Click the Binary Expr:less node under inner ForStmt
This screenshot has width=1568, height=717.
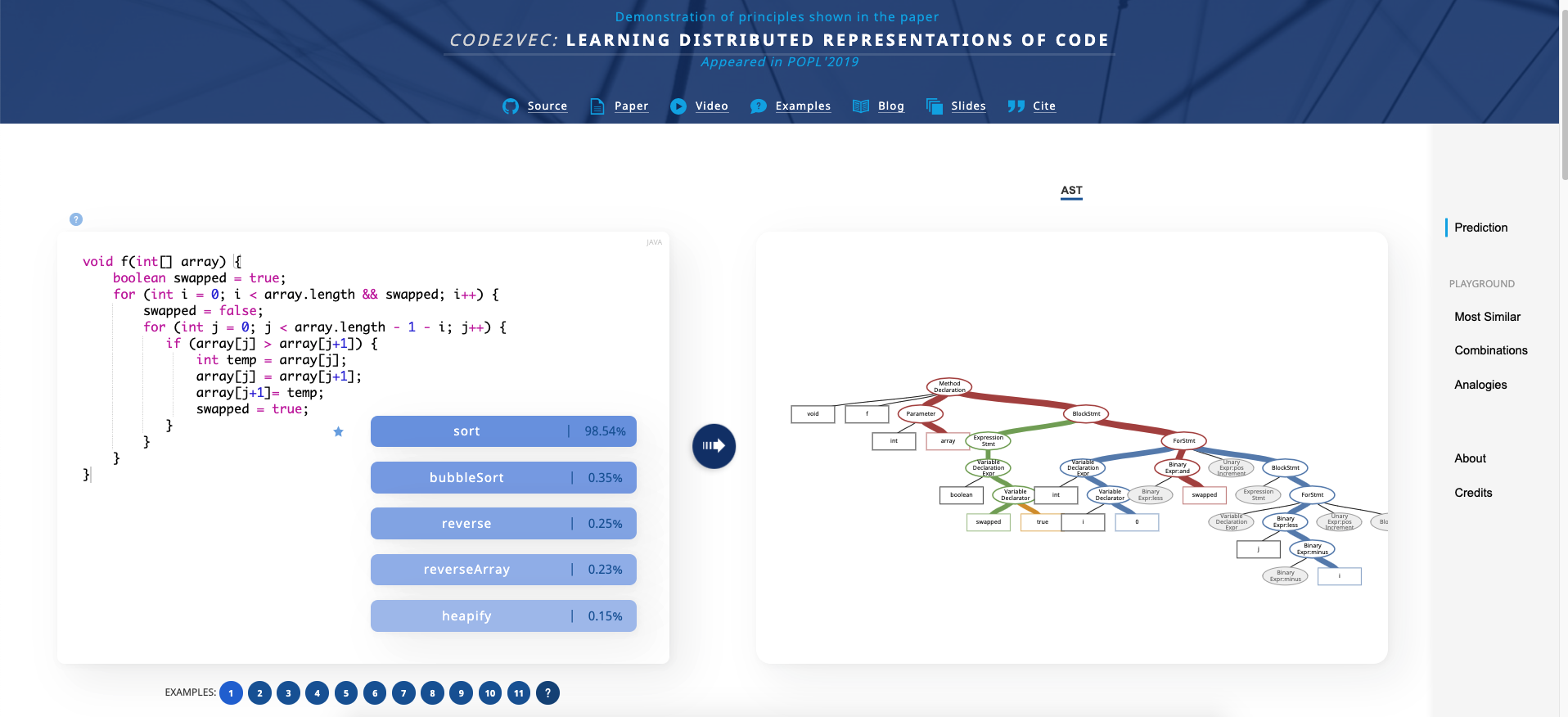click(1286, 522)
